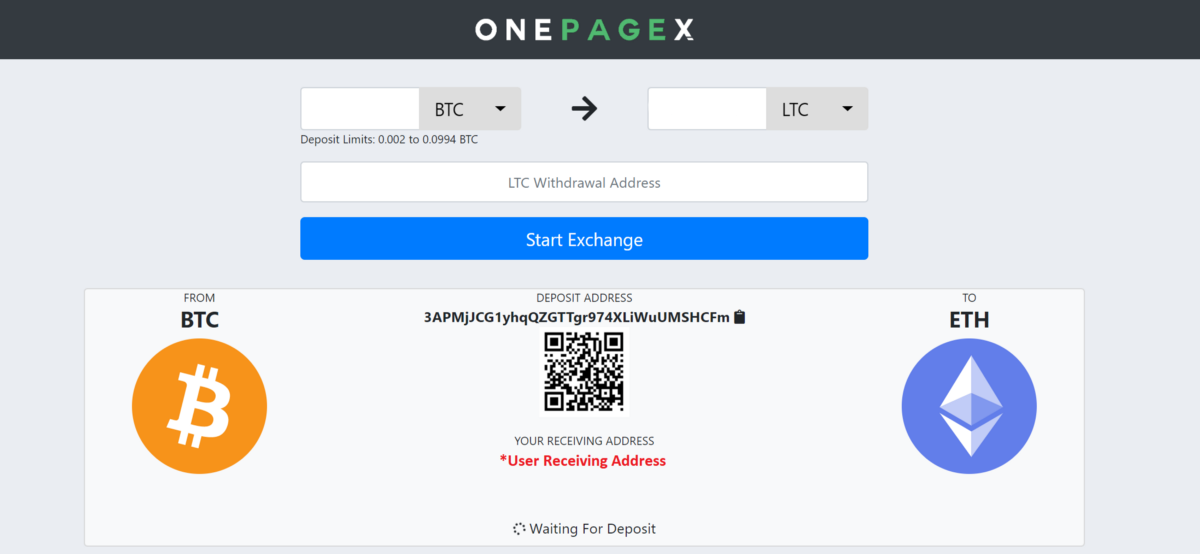Click the LTC Withdrawal Address field
This screenshot has width=1200, height=554.
coord(584,182)
